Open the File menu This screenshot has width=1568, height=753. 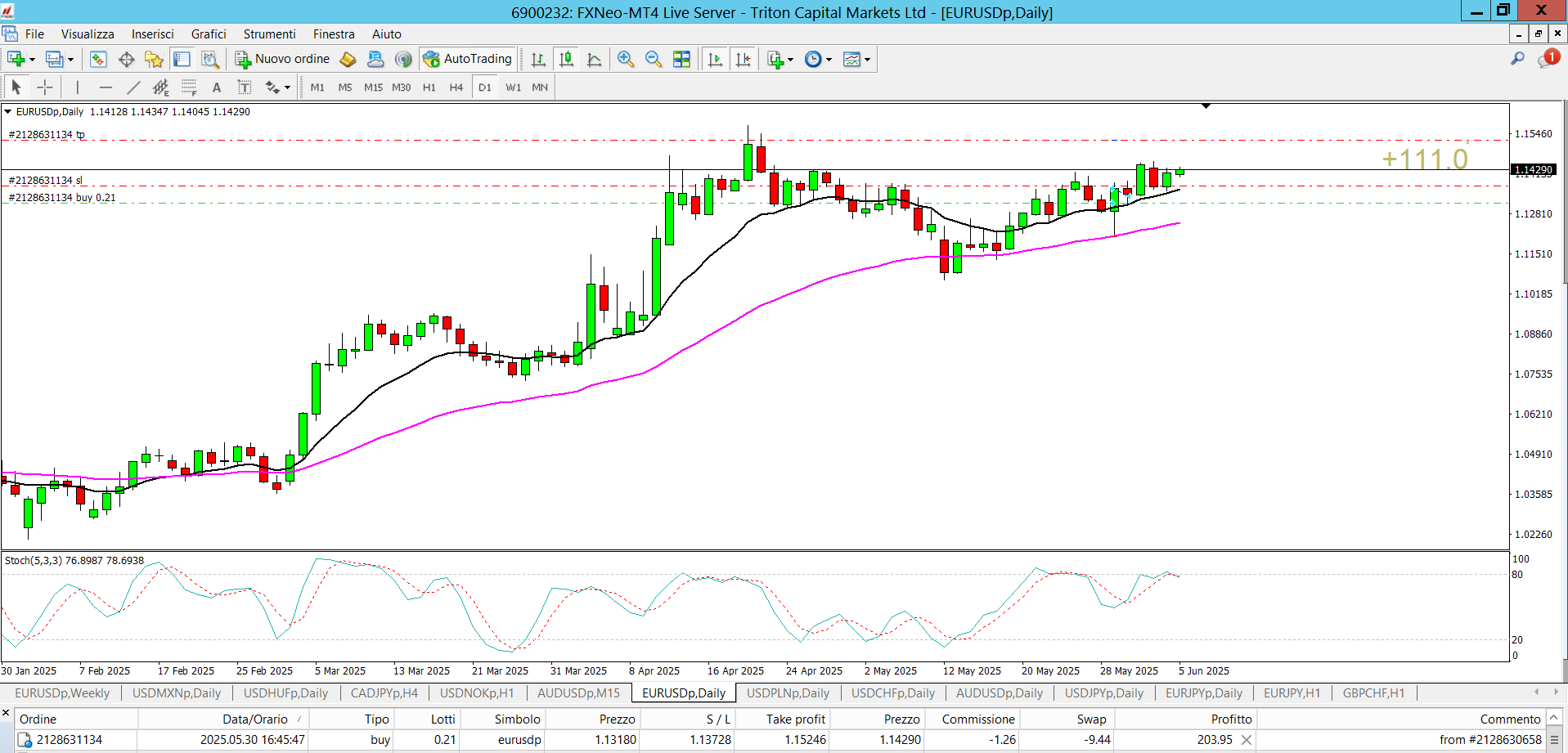click(x=34, y=34)
